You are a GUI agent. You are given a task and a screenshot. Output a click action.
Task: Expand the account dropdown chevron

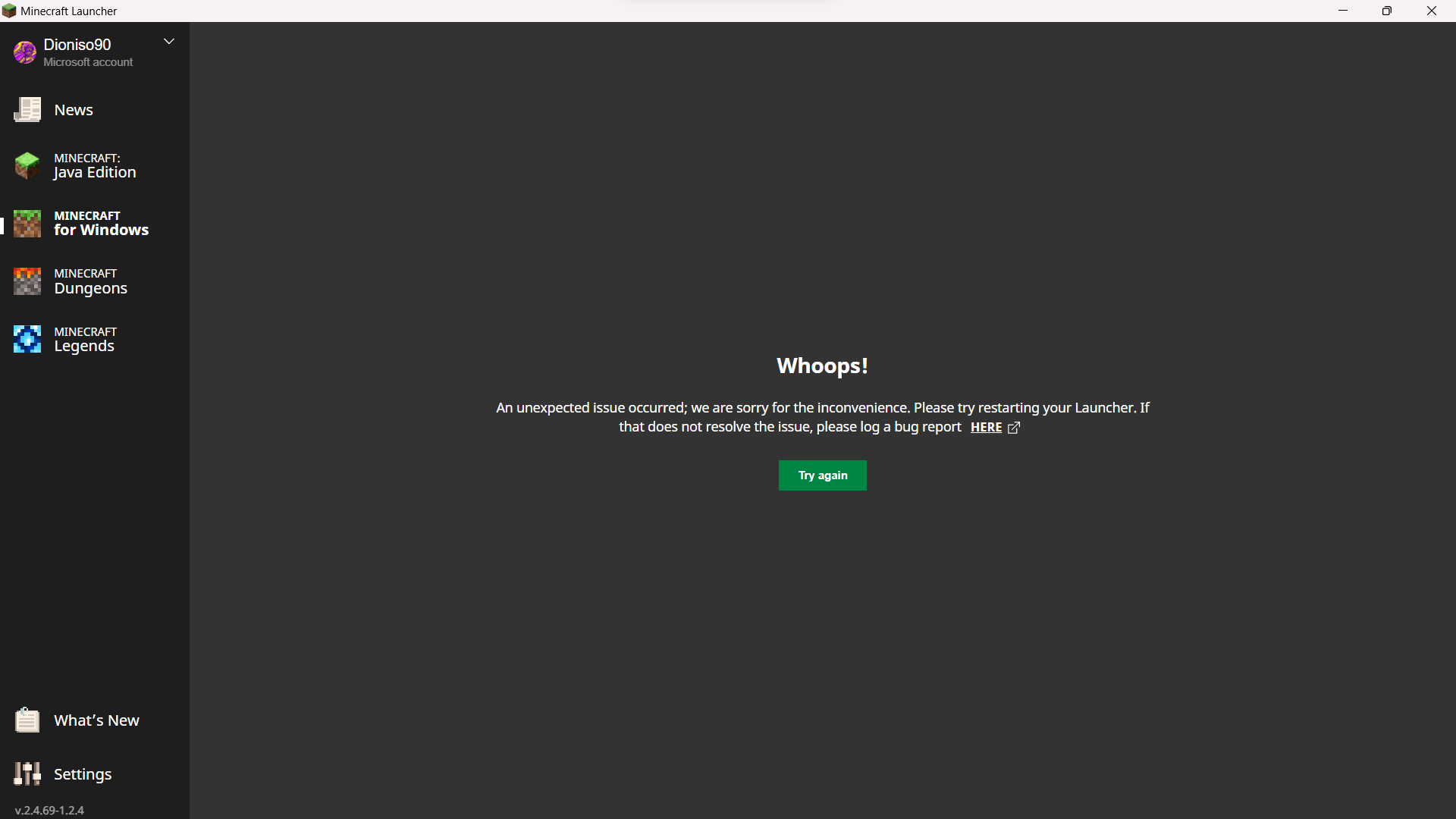[169, 42]
